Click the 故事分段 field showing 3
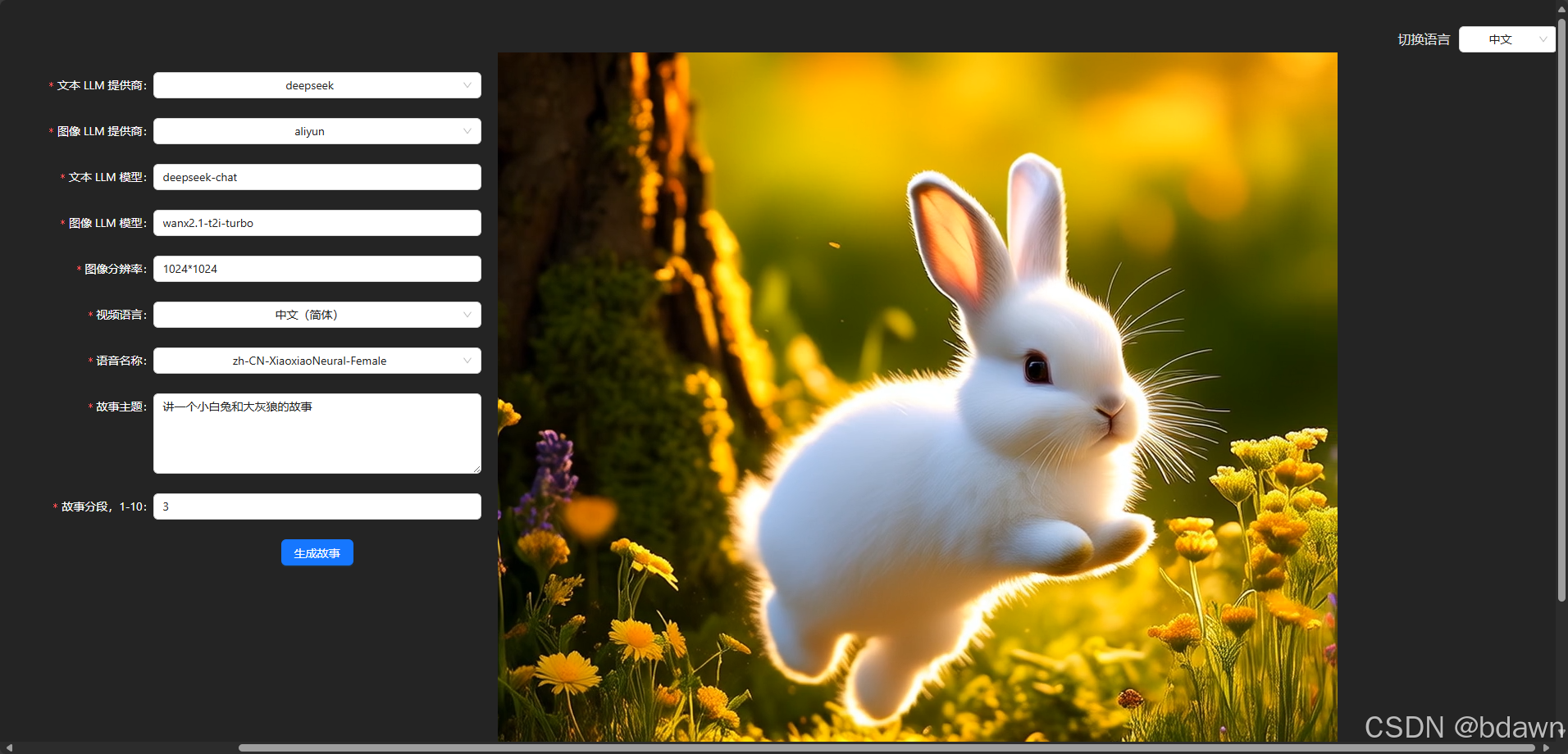This screenshot has width=1568, height=754. pyautogui.click(x=317, y=506)
